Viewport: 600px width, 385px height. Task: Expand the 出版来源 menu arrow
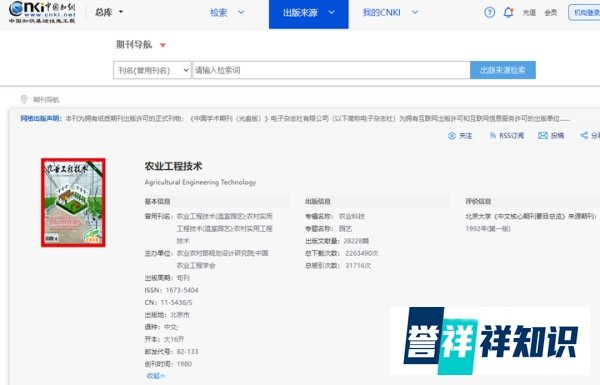pyautogui.click(x=331, y=12)
